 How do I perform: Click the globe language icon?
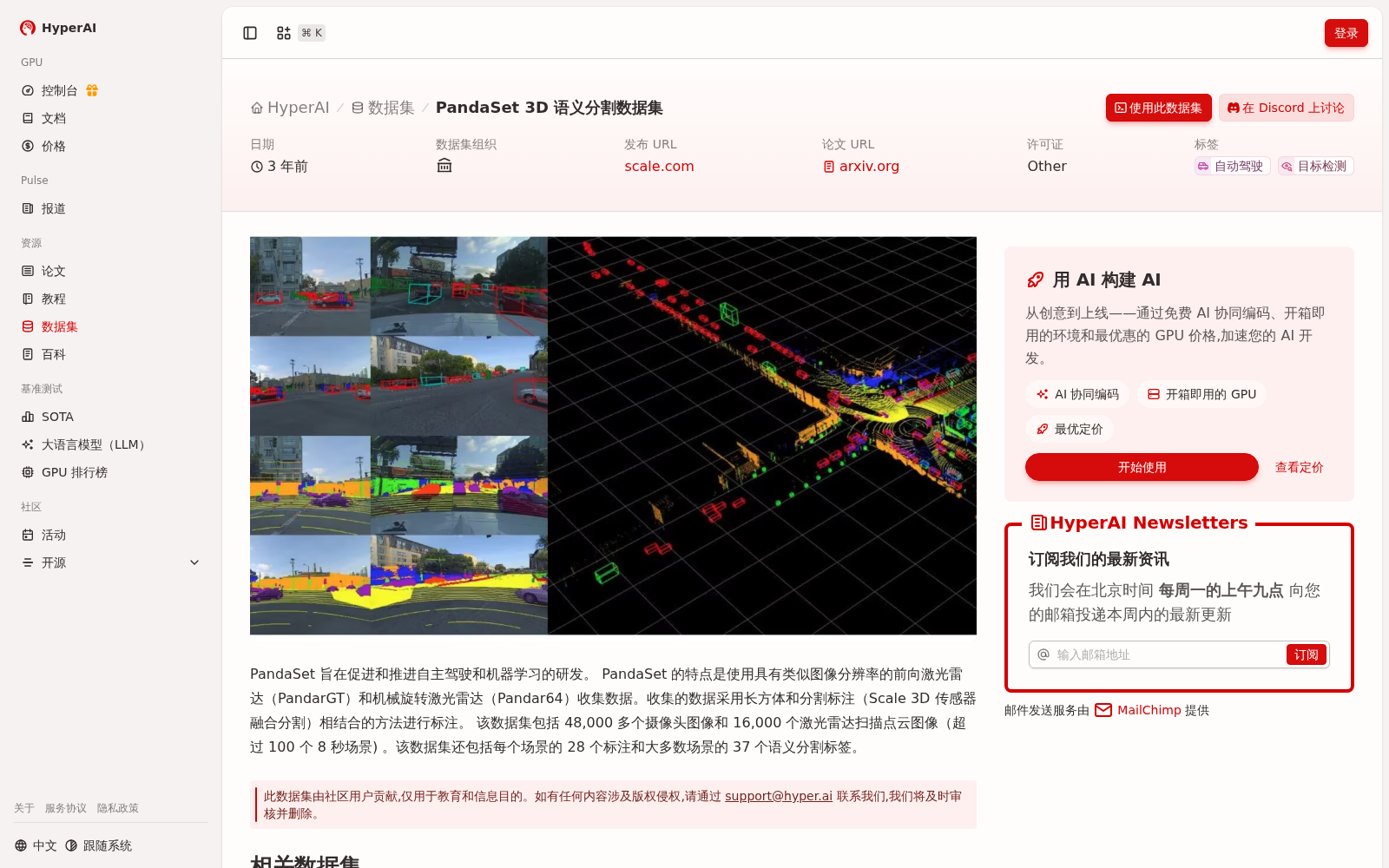point(21,845)
